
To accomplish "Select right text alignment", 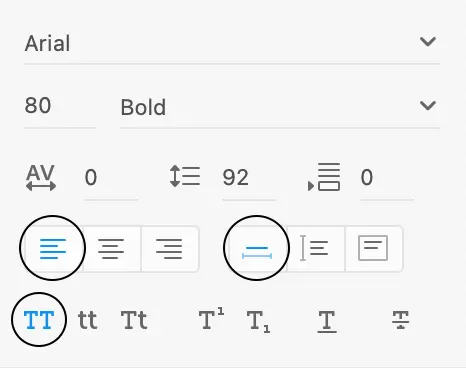I will 169,249.
